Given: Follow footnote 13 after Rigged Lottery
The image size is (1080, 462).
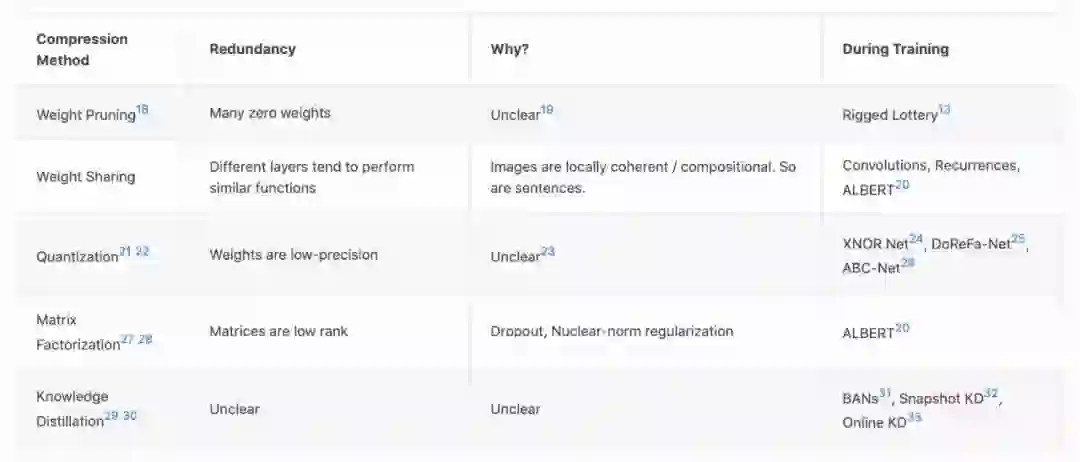Looking at the screenshot, I should click(x=944, y=110).
